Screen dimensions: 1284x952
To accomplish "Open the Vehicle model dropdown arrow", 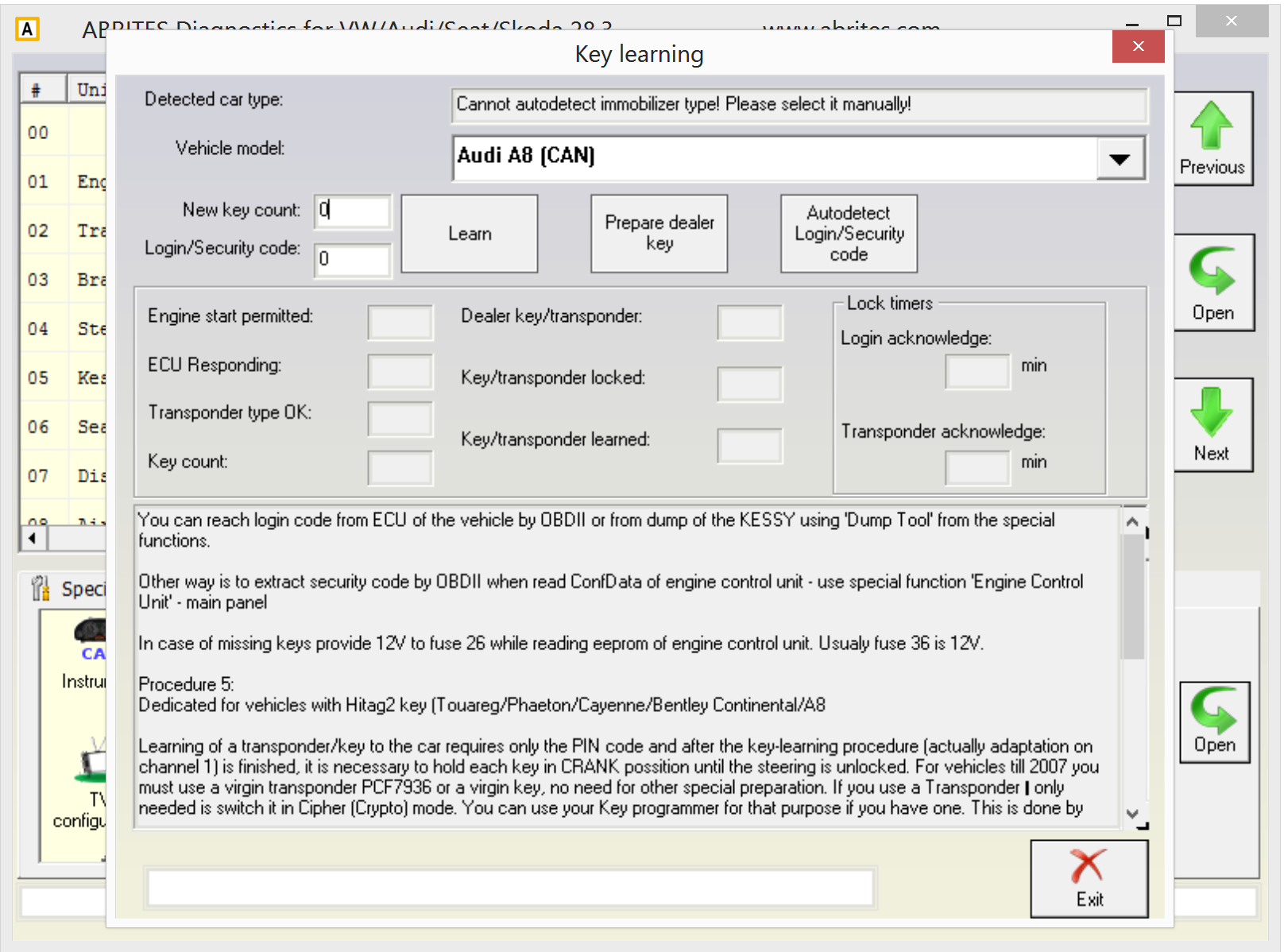I will 1120,159.
